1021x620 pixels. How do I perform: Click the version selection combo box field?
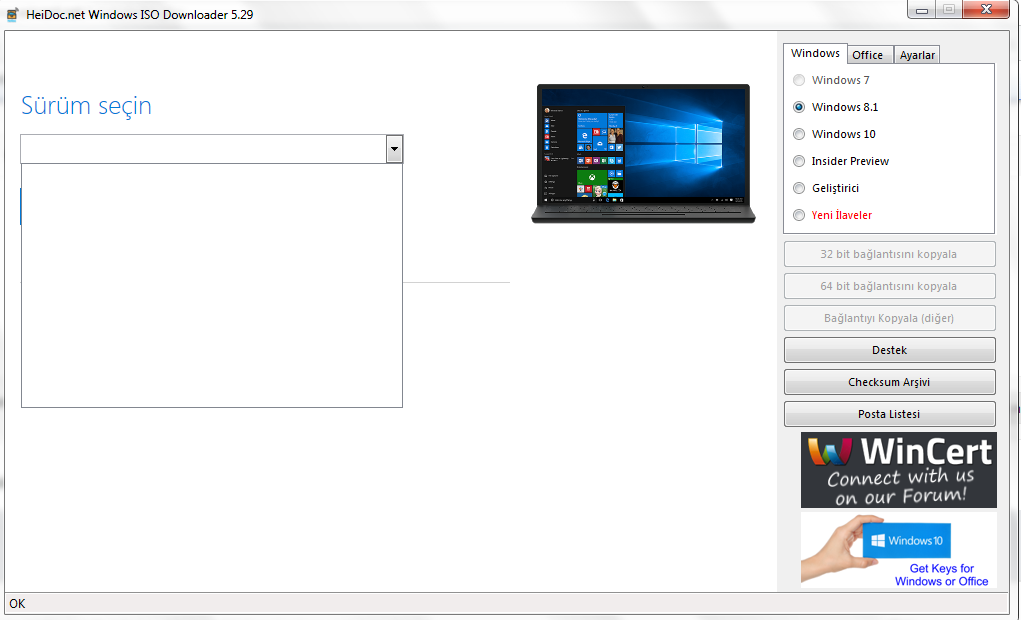click(x=203, y=149)
